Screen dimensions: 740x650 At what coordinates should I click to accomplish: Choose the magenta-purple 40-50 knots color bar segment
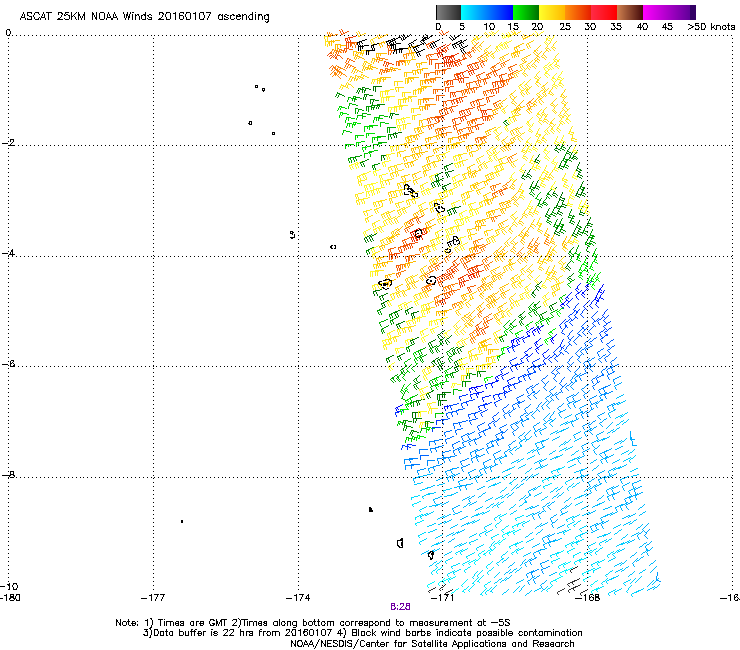[669, 12]
